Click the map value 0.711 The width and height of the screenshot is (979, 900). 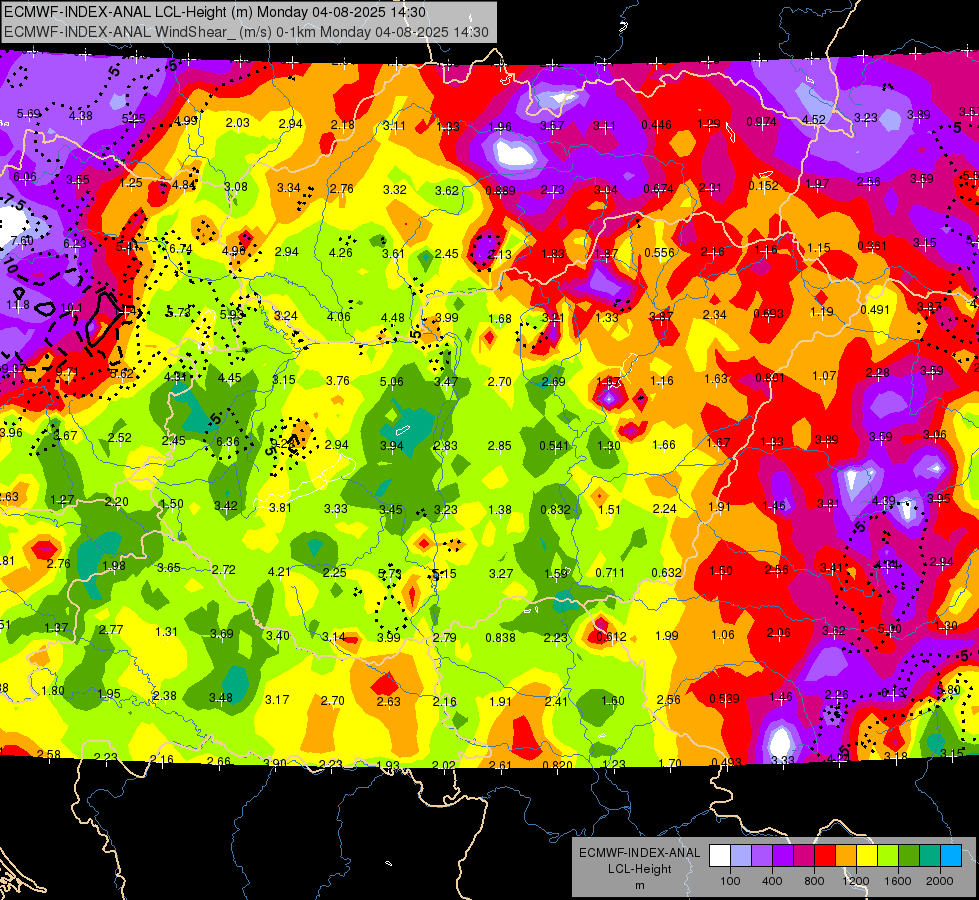point(610,573)
